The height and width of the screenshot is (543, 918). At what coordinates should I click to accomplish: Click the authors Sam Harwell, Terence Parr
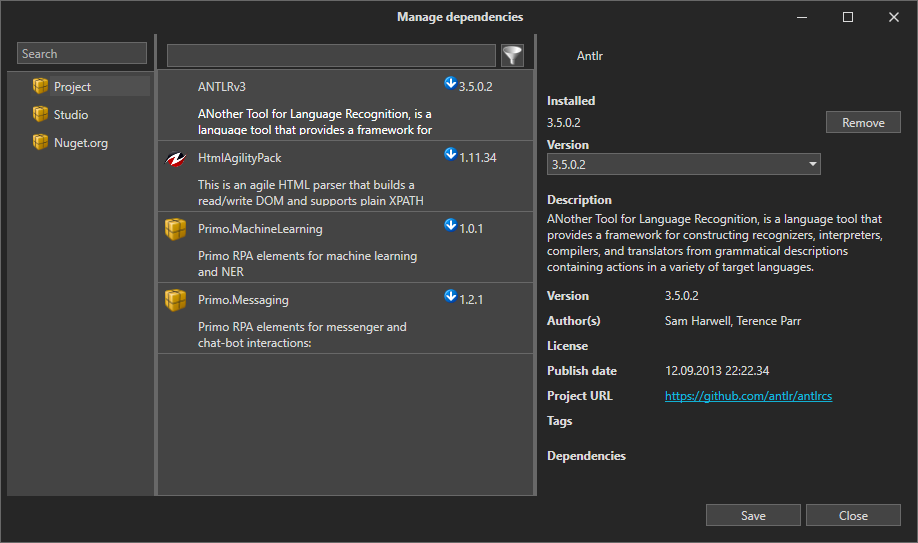(732, 321)
